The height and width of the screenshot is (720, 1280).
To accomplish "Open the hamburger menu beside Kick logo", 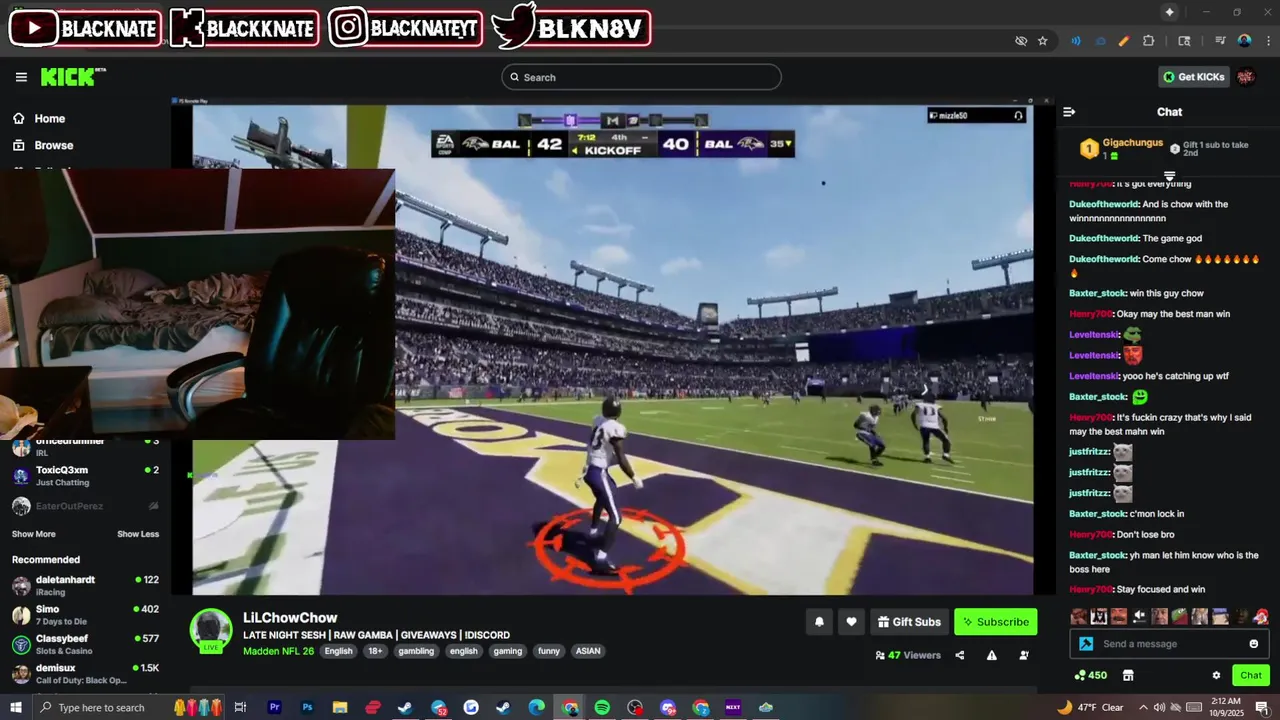I will [x=21, y=77].
